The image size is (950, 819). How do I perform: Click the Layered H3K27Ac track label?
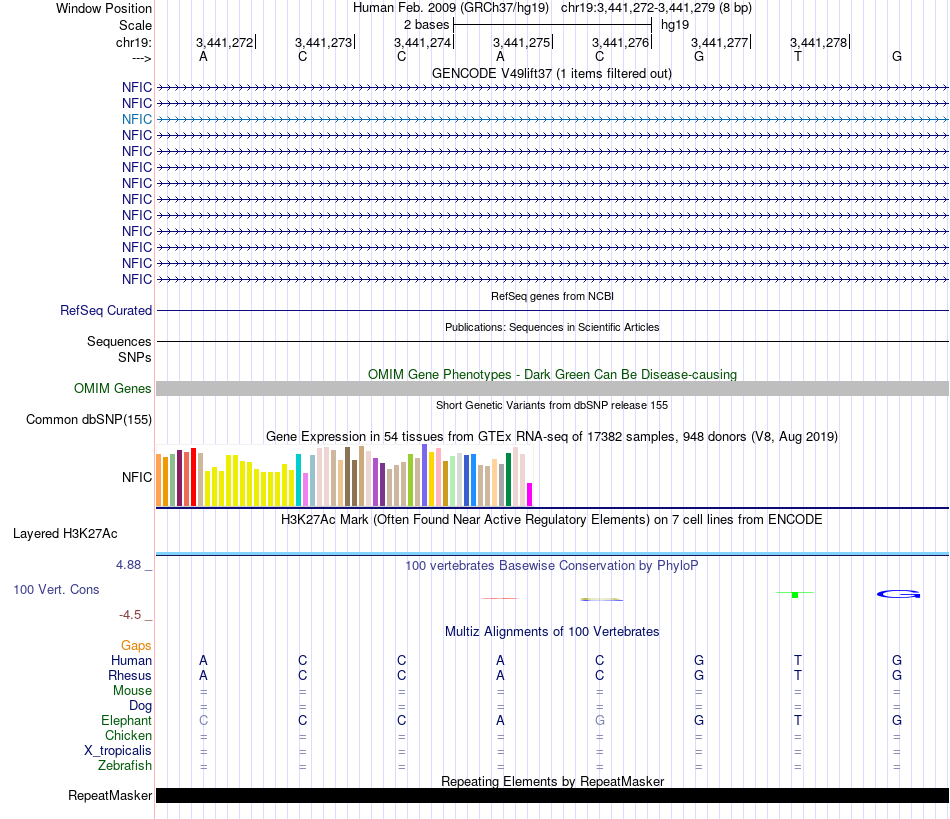click(65, 534)
